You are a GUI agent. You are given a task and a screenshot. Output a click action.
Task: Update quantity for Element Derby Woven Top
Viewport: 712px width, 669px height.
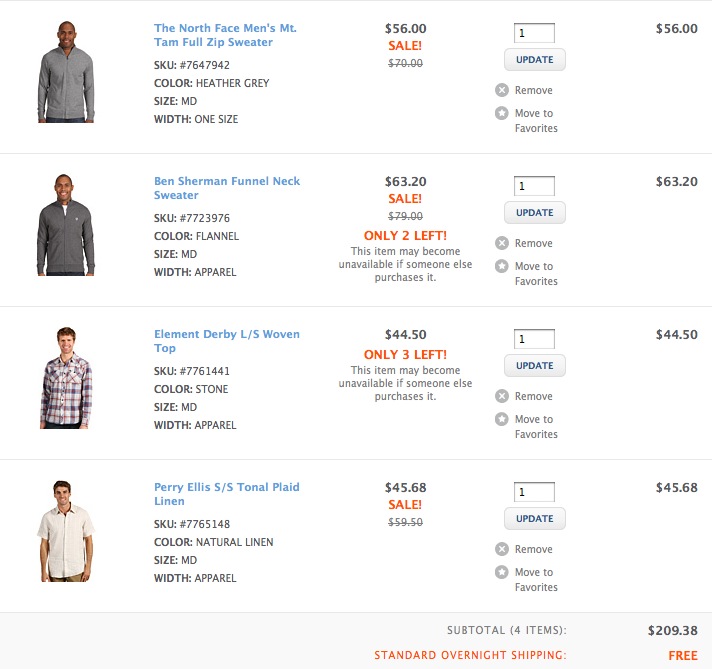(x=534, y=366)
